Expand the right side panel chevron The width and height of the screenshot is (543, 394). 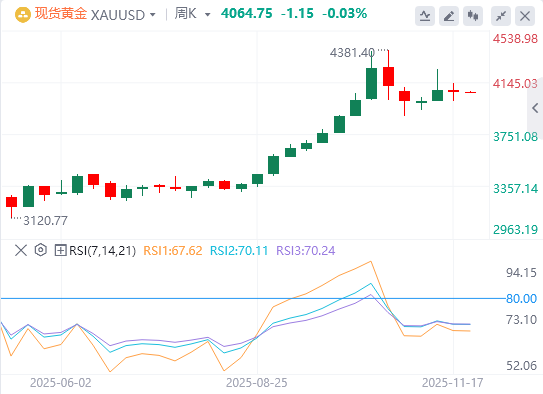pyautogui.click(x=535, y=108)
